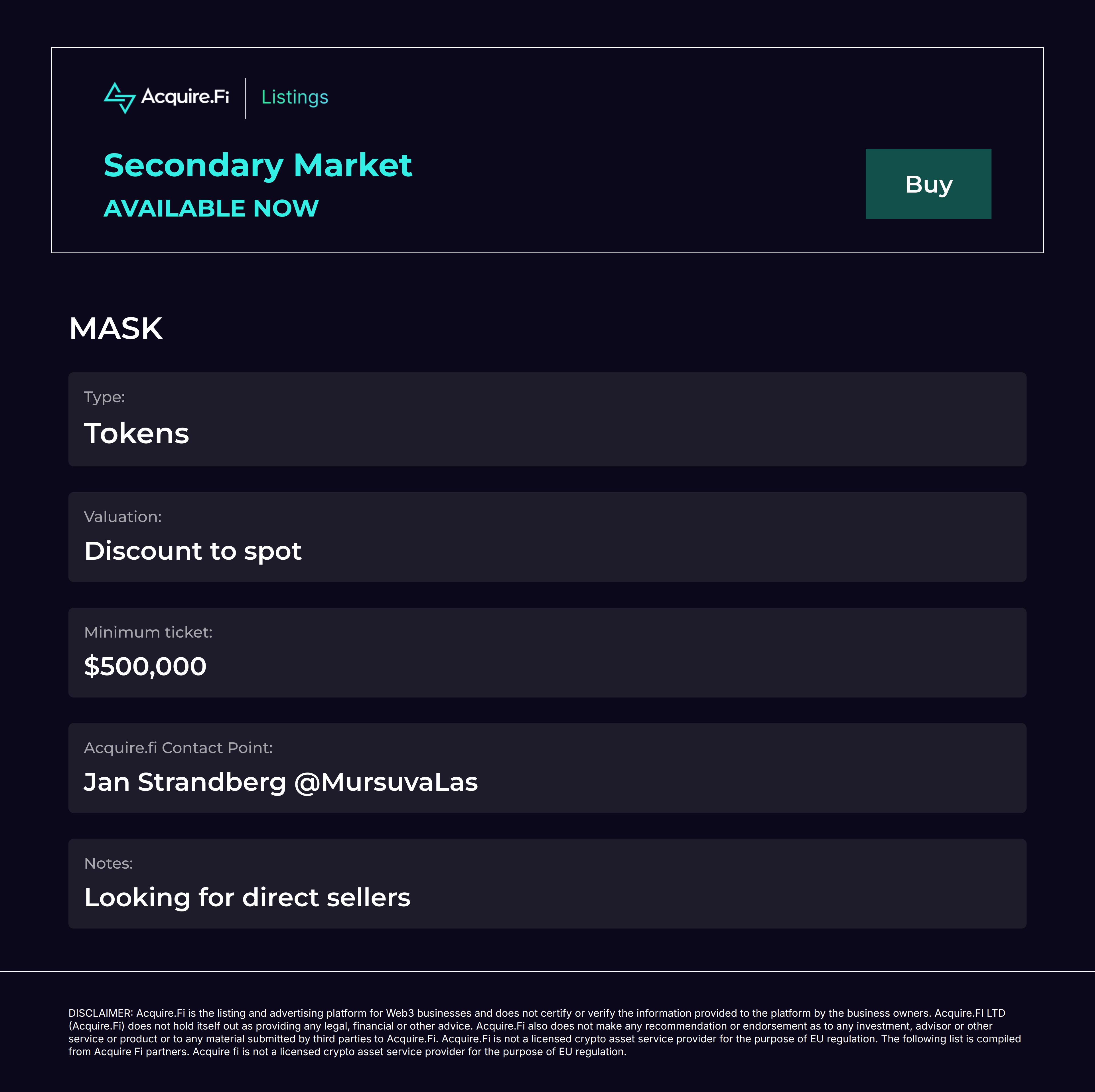Viewport: 1095px width, 1092px height.
Task: Click the Type label
Action: coord(104,397)
